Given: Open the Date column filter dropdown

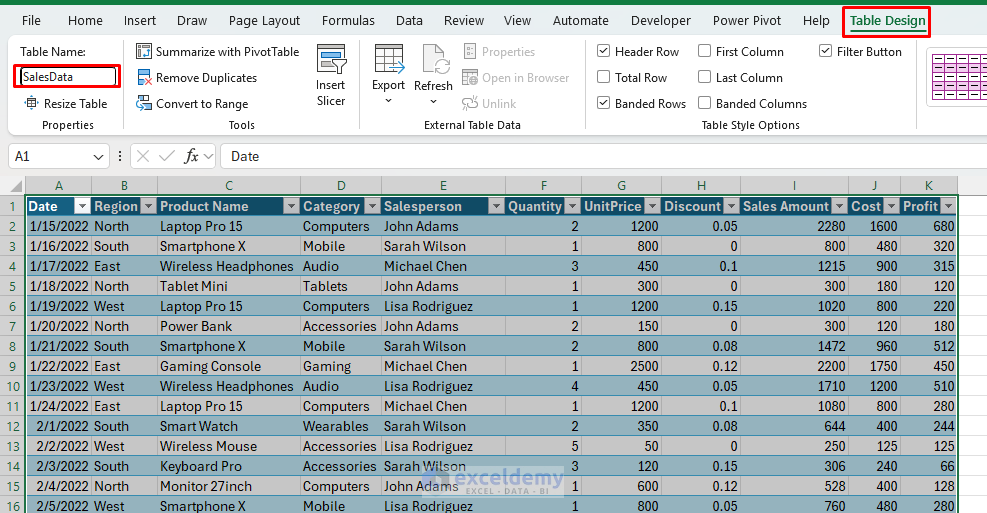Looking at the screenshot, I should 82,206.
